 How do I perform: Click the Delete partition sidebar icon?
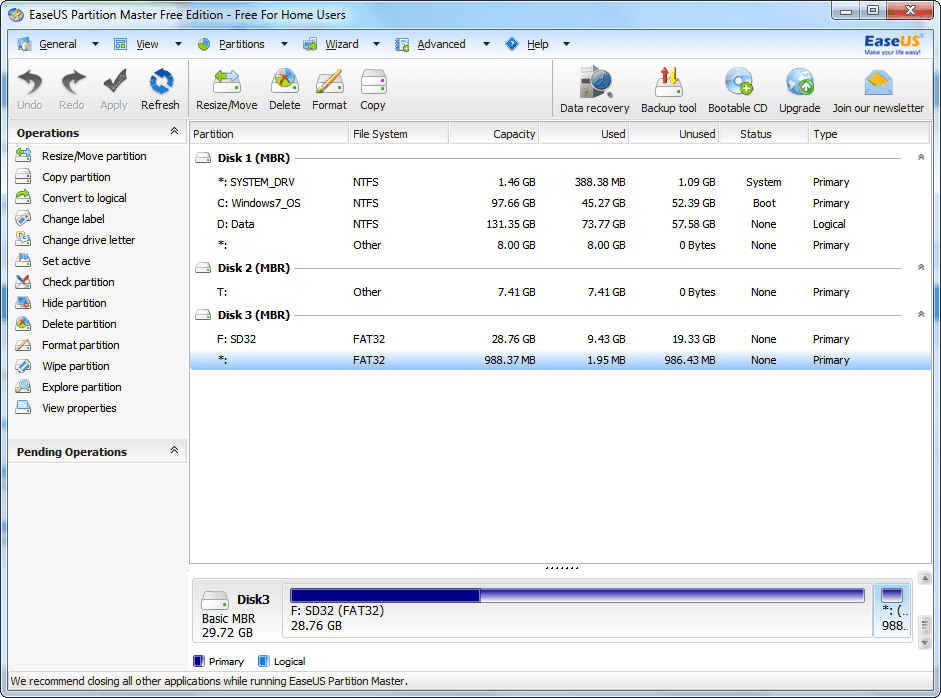click(23, 323)
